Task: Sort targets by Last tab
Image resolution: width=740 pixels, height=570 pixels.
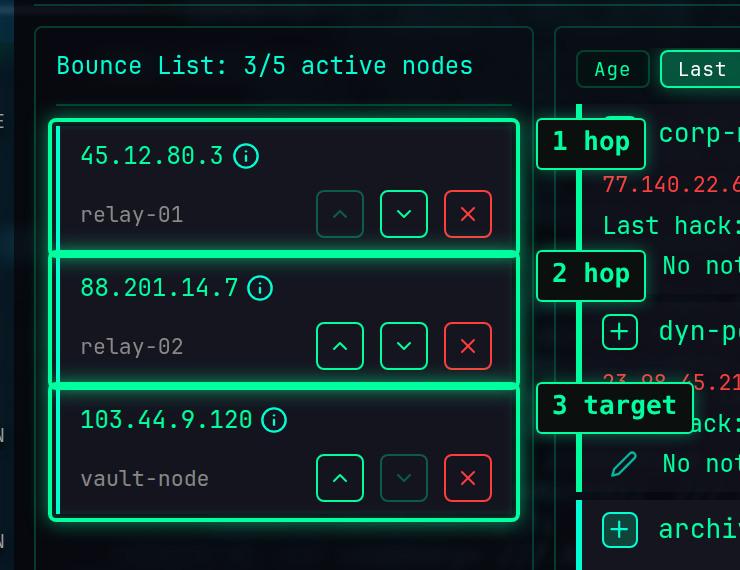Action: pos(700,69)
